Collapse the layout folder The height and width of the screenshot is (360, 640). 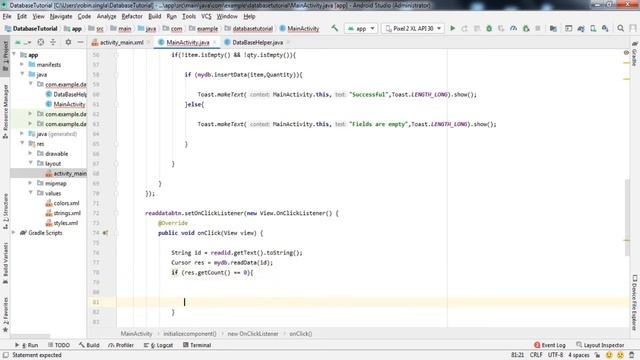pos(30,163)
